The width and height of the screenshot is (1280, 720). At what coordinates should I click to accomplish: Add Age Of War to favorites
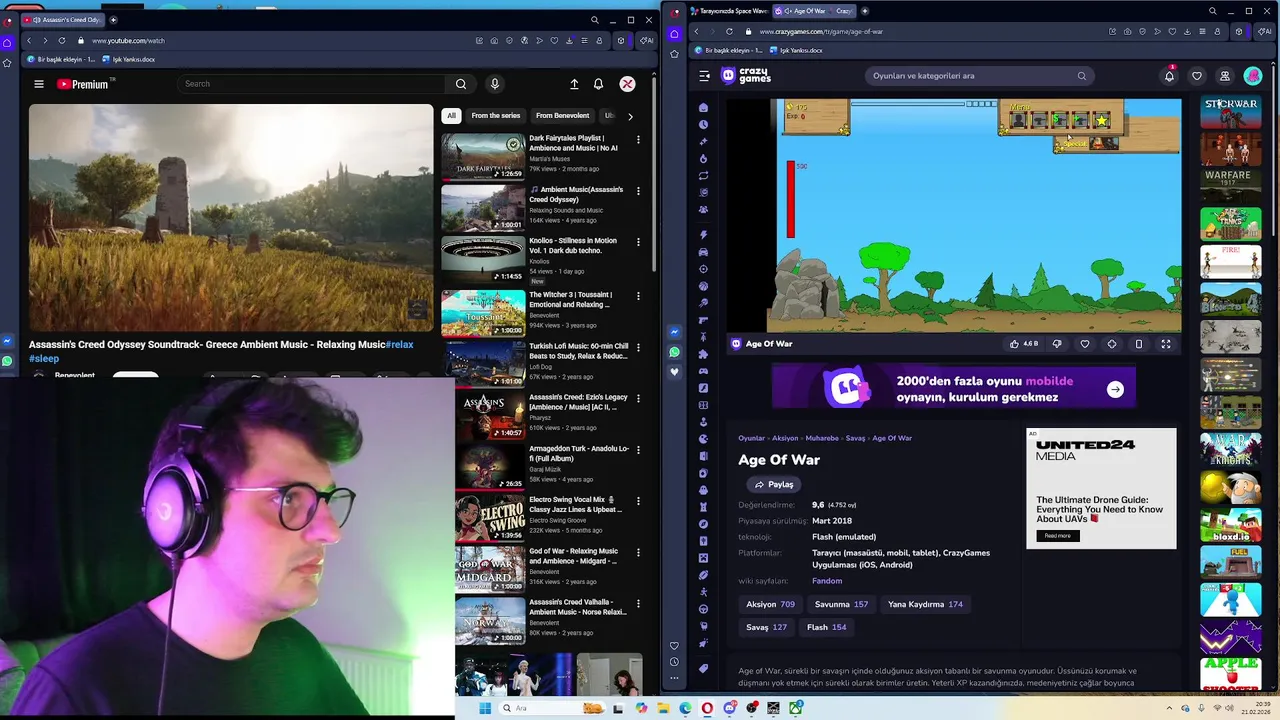(1085, 344)
